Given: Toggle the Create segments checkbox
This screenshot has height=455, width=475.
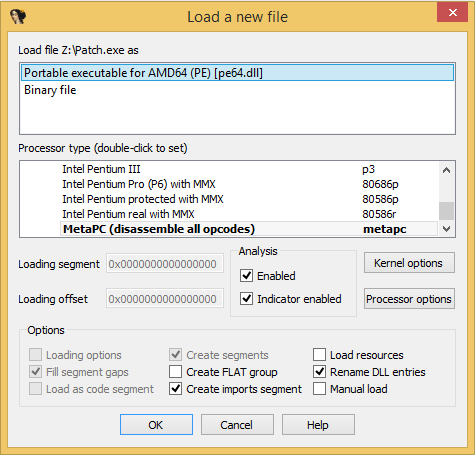Looking at the screenshot, I should (x=175, y=355).
